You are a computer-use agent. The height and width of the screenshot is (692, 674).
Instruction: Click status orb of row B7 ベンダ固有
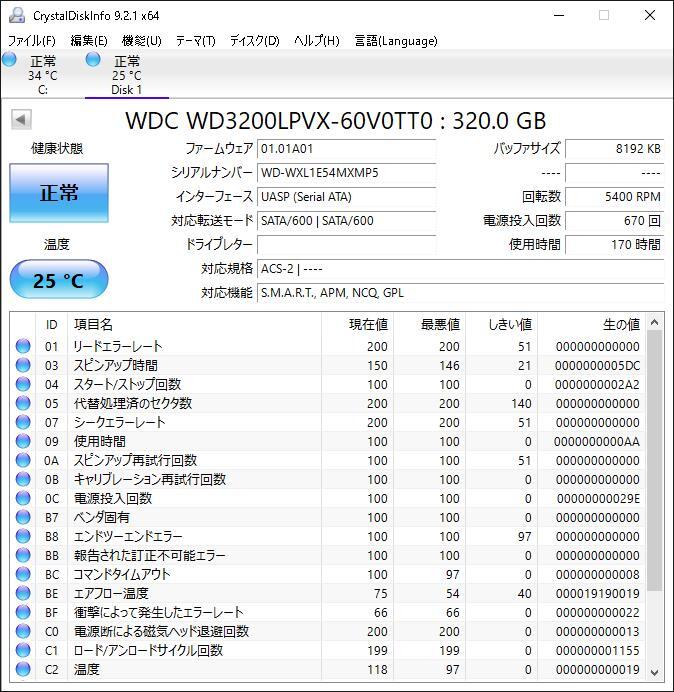23,517
